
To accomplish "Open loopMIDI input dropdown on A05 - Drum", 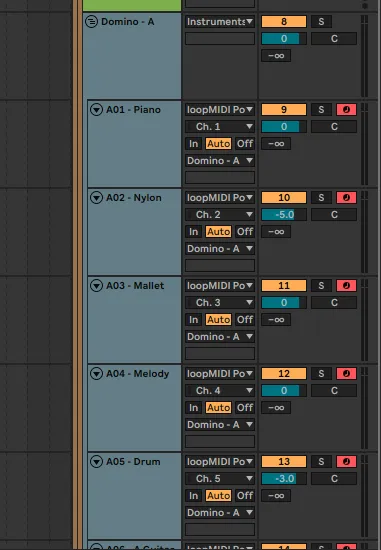I will (x=220, y=462).
